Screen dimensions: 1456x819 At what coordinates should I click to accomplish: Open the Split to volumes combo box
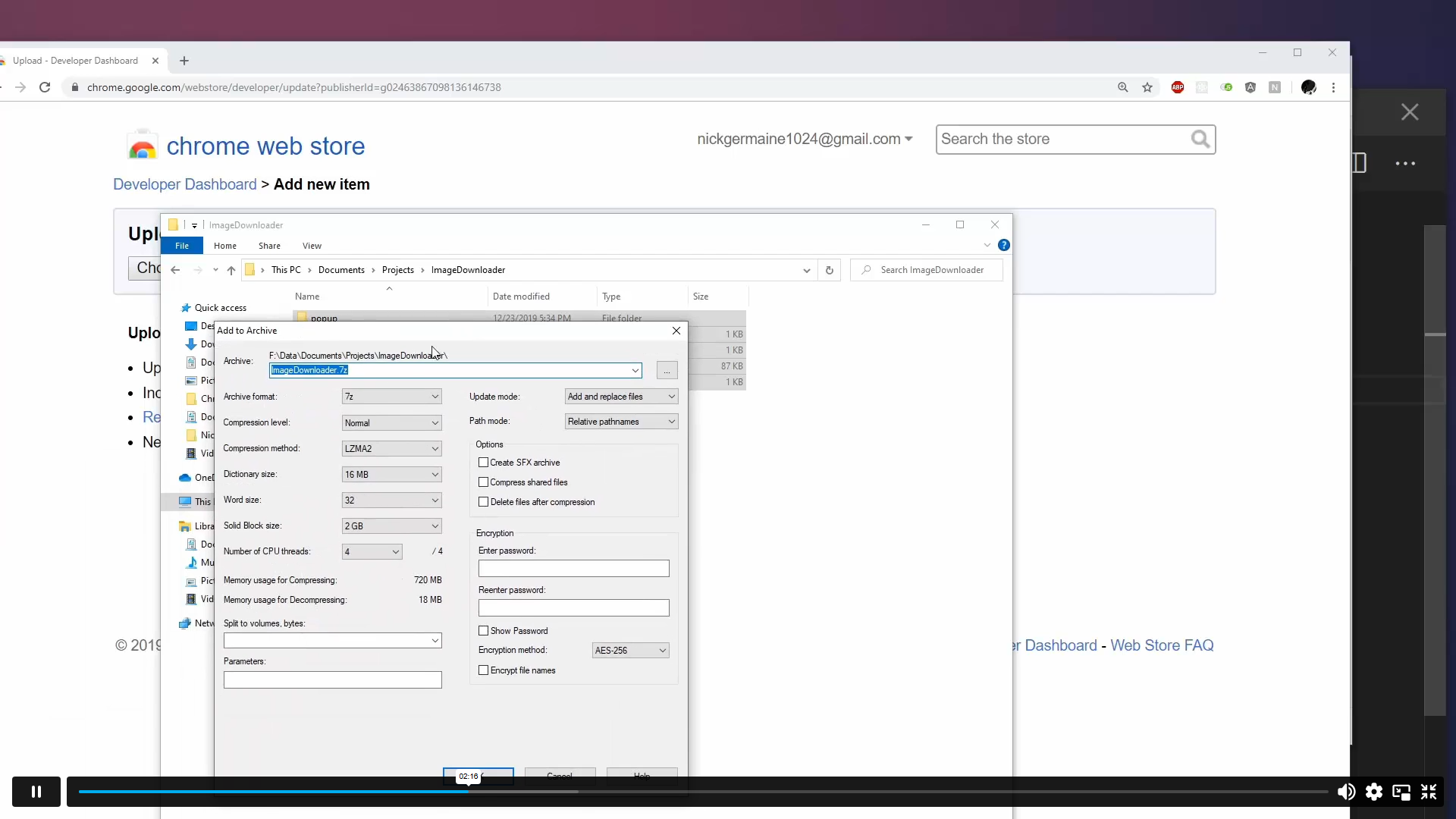(x=332, y=641)
